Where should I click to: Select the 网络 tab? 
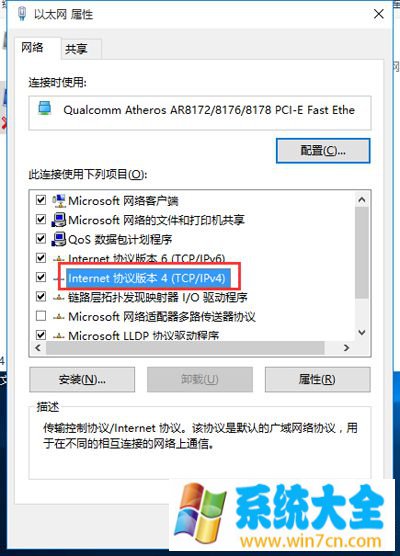click(x=32, y=47)
